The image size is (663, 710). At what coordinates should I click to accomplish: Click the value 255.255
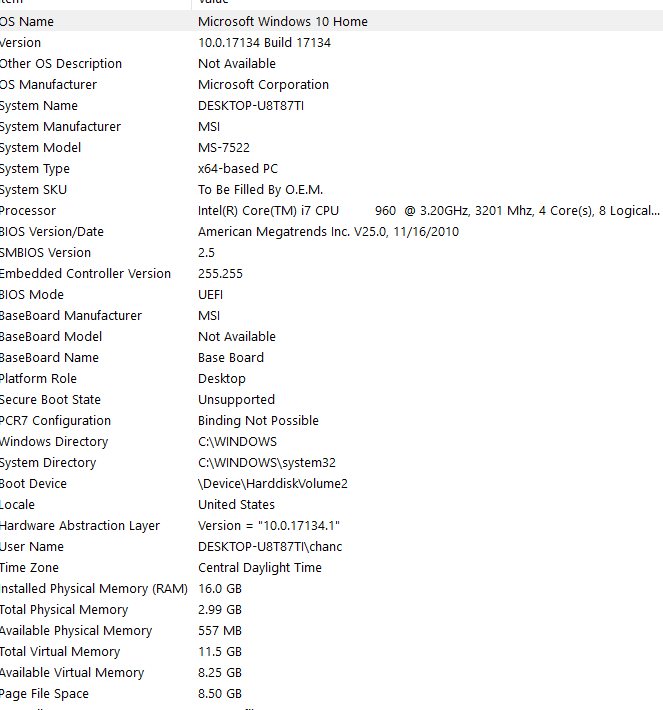click(220, 273)
